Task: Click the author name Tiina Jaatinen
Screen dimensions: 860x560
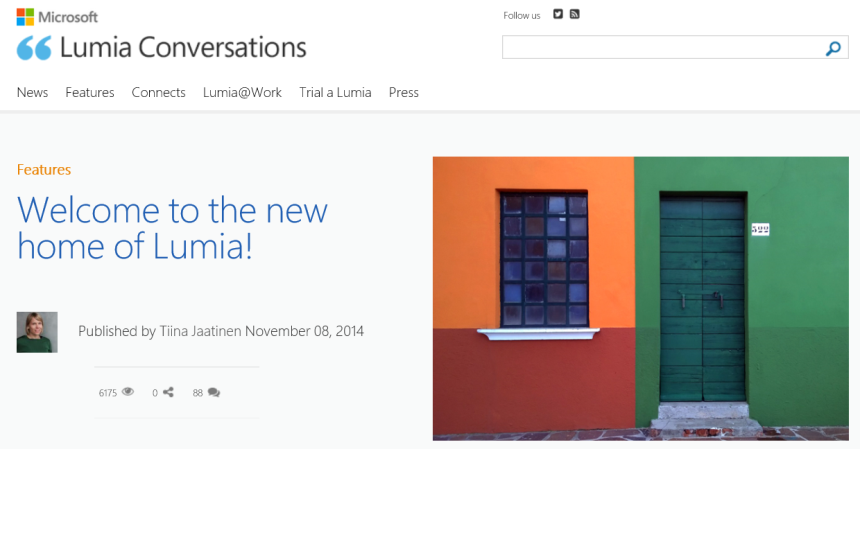Action: point(200,331)
